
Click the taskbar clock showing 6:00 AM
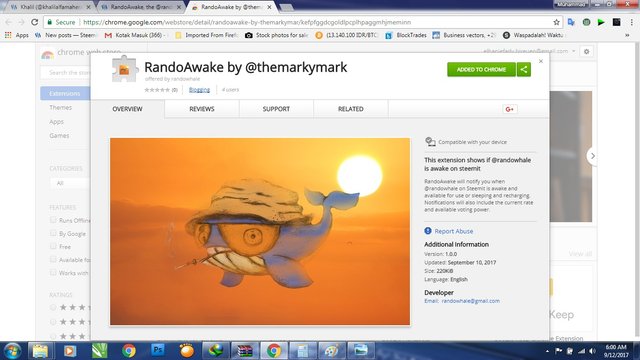(616, 351)
